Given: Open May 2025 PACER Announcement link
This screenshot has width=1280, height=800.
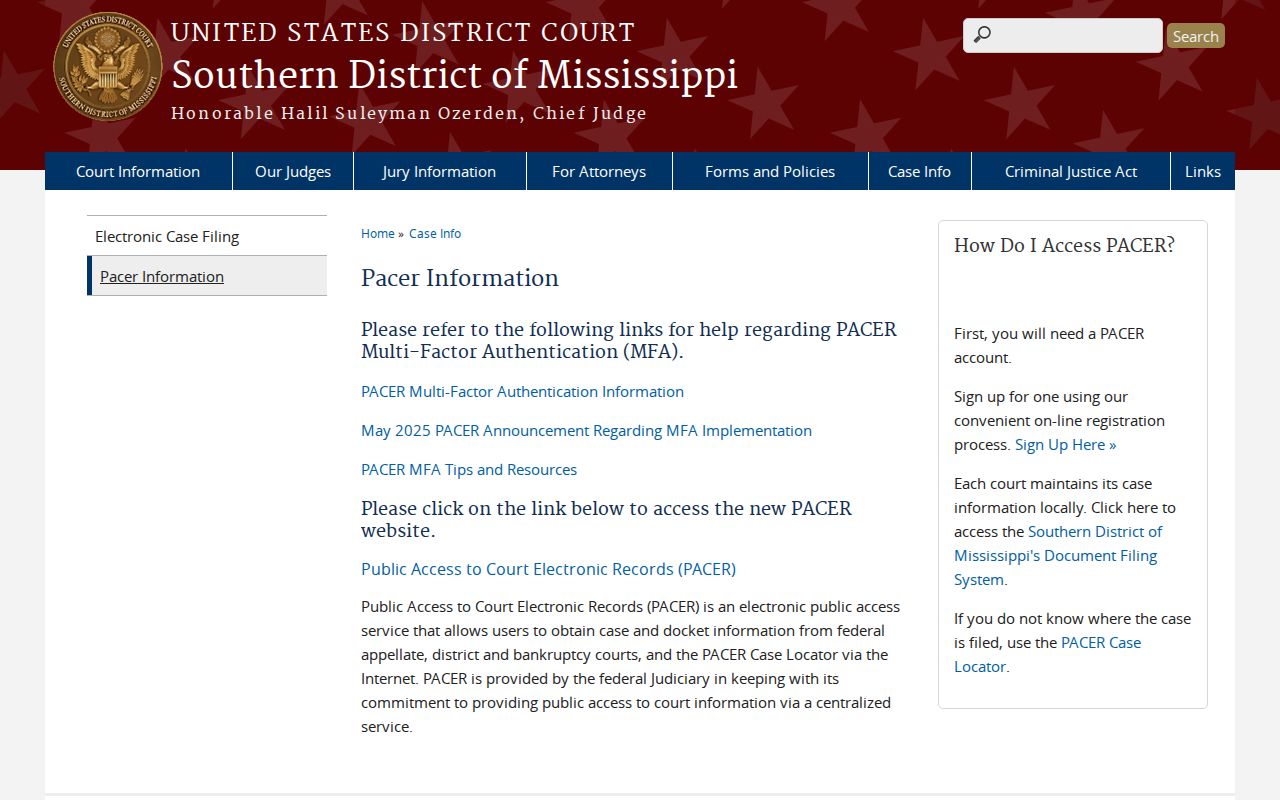Looking at the screenshot, I should click(586, 430).
